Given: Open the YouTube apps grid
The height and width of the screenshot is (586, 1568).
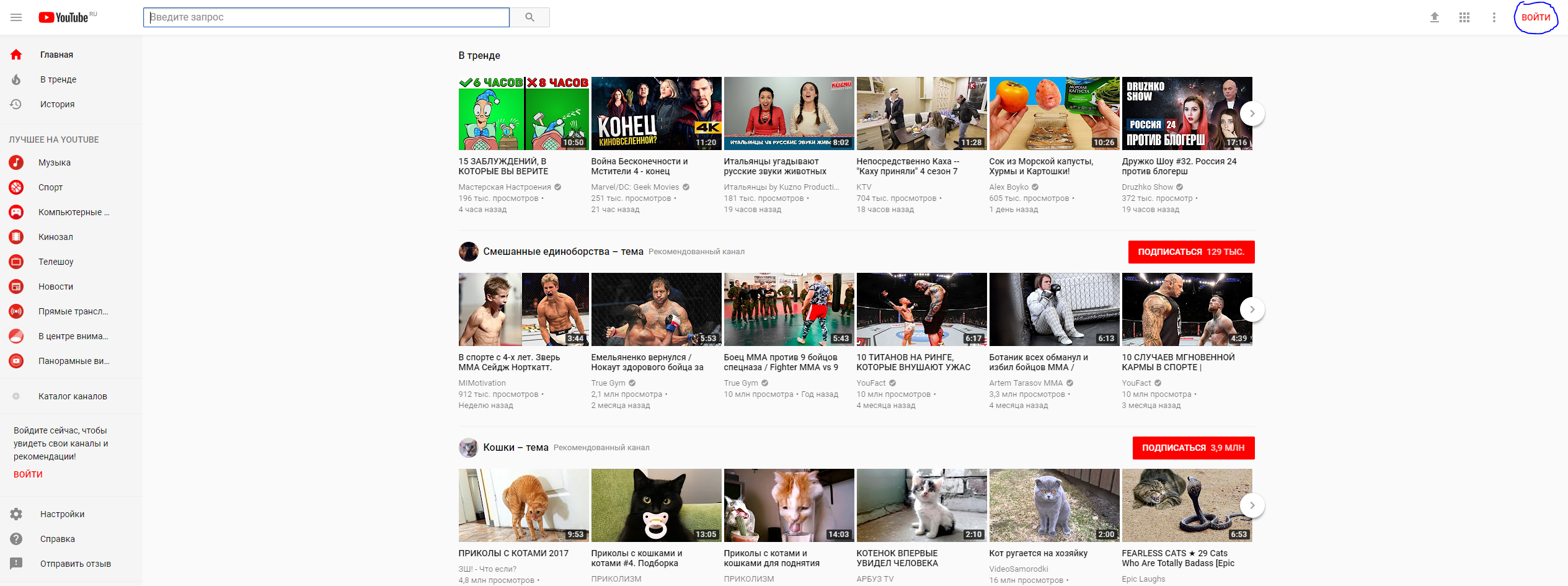Looking at the screenshot, I should tap(1464, 17).
